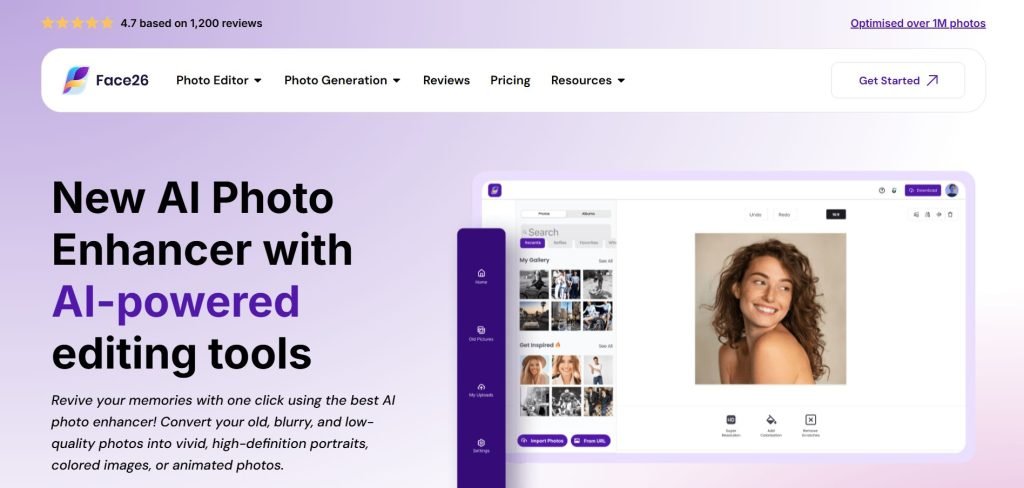This screenshot has height=488, width=1024.
Task: Open the Pricing menu item
Action: [x=510, y=80]
